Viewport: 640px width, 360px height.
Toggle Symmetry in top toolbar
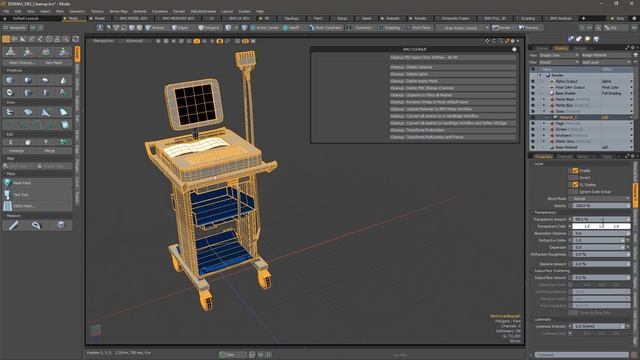(x=360, y=28)
